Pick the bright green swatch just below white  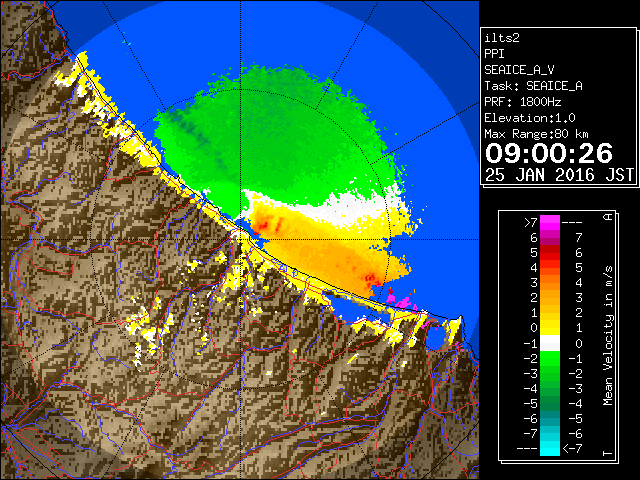point(550,358)
